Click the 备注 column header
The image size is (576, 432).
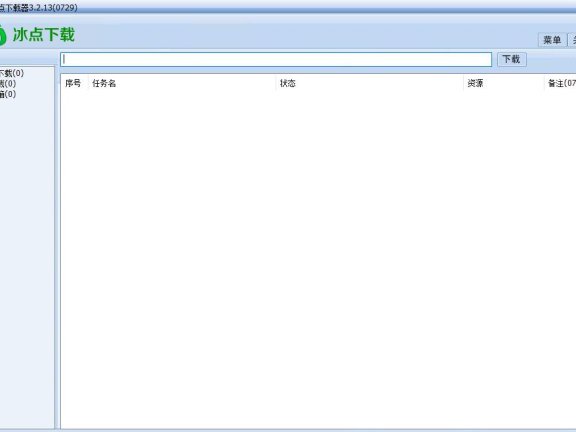pos(560,83)
